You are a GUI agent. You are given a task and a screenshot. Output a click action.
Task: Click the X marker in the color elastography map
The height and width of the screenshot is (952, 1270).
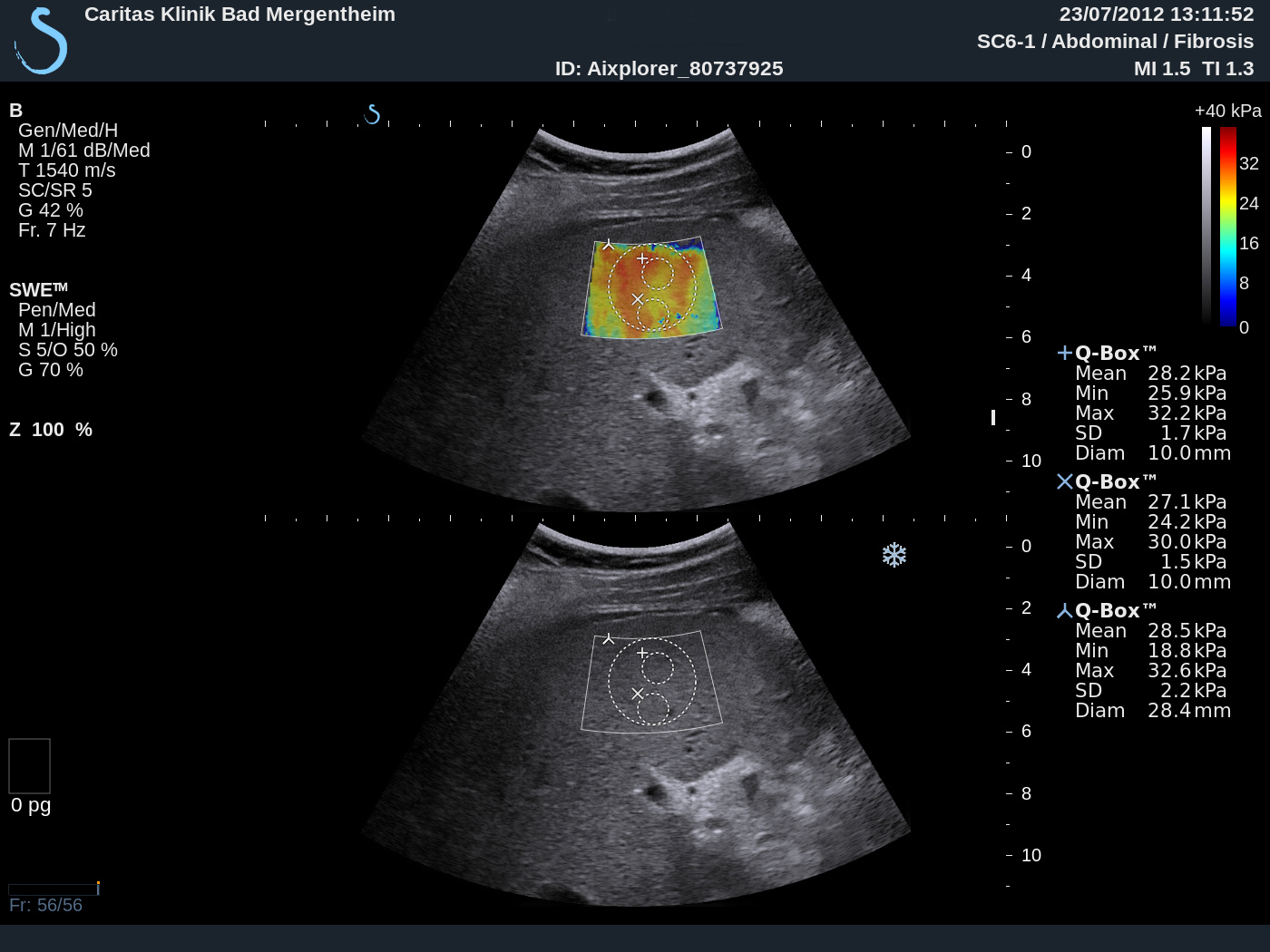click(638, 299)
